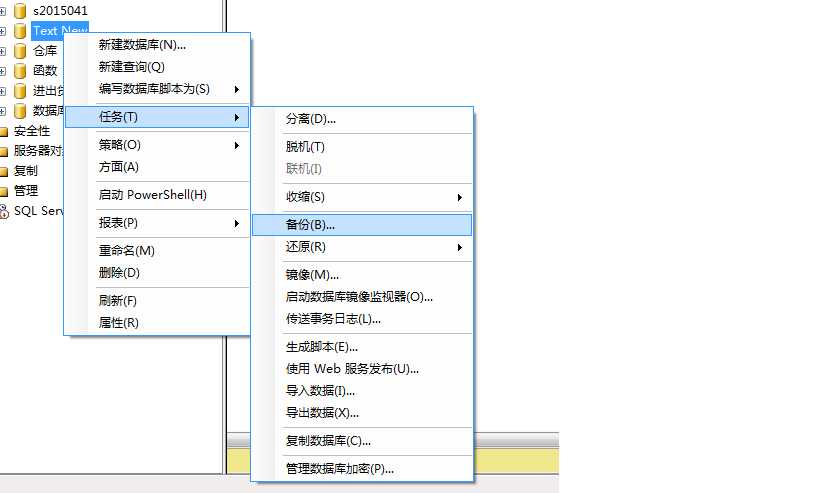Select 脱机(T) to take database offline

[362, 147]
